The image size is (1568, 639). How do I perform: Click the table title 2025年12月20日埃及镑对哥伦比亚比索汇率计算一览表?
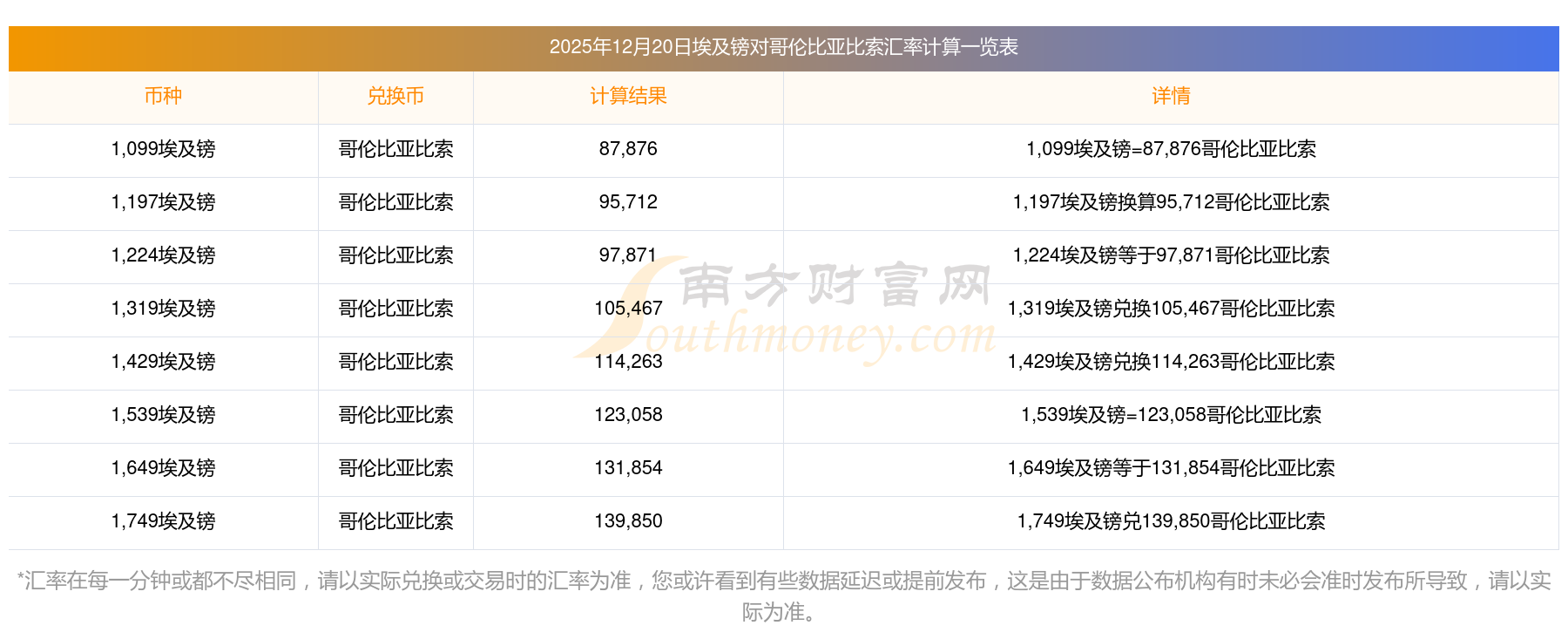pos(783,47)
